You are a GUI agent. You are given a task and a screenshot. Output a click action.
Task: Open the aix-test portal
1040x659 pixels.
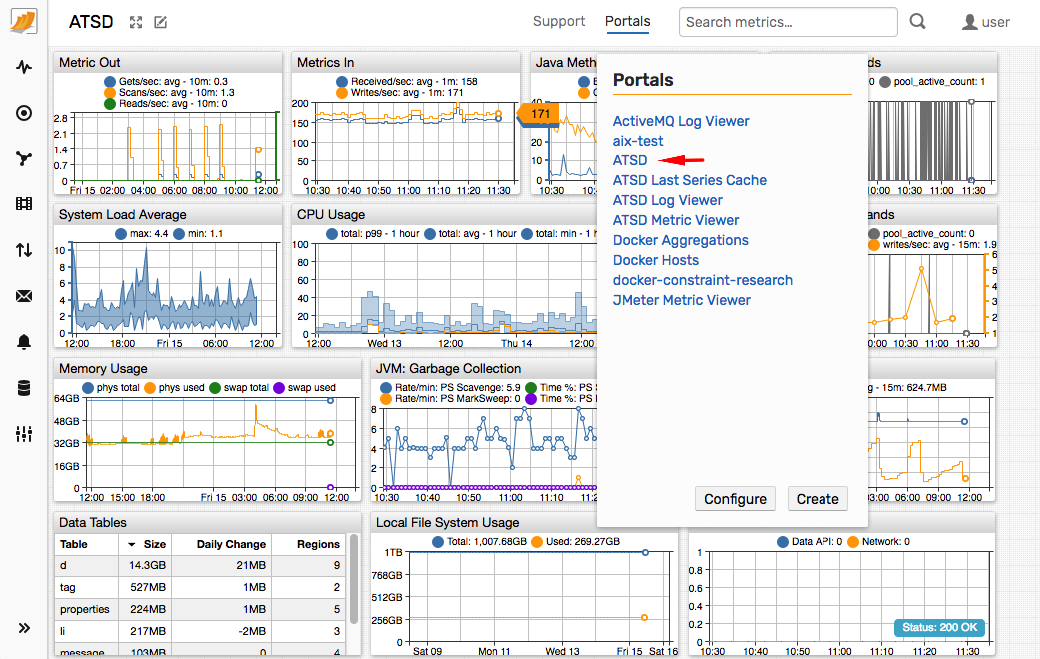pos(637,141)
